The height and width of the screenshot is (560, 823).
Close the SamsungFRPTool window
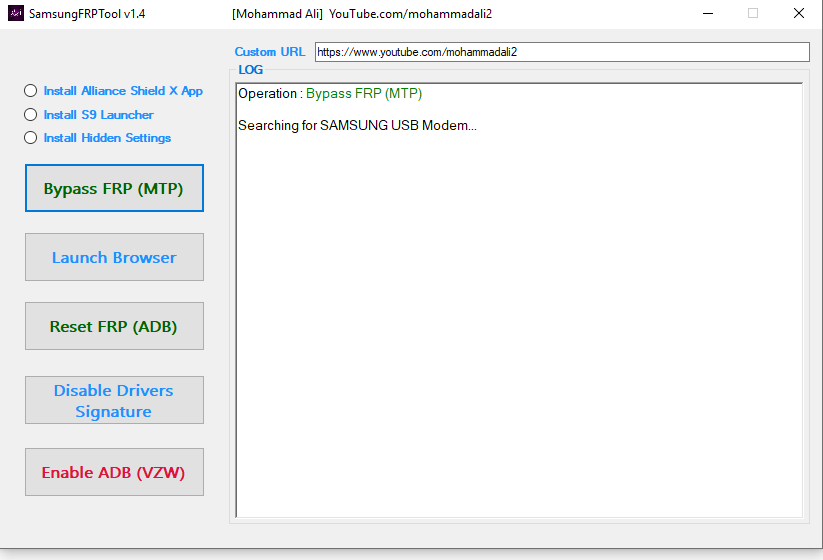coord(799,14)
